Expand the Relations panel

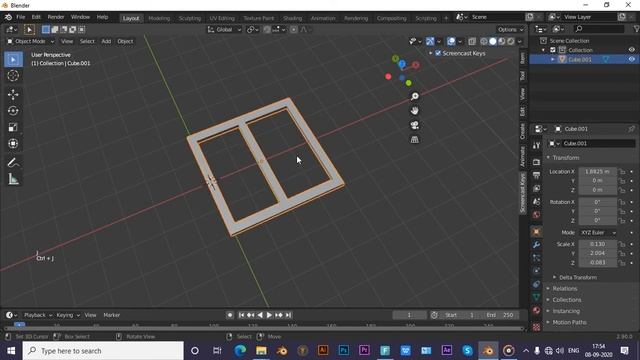coord(564,289)
